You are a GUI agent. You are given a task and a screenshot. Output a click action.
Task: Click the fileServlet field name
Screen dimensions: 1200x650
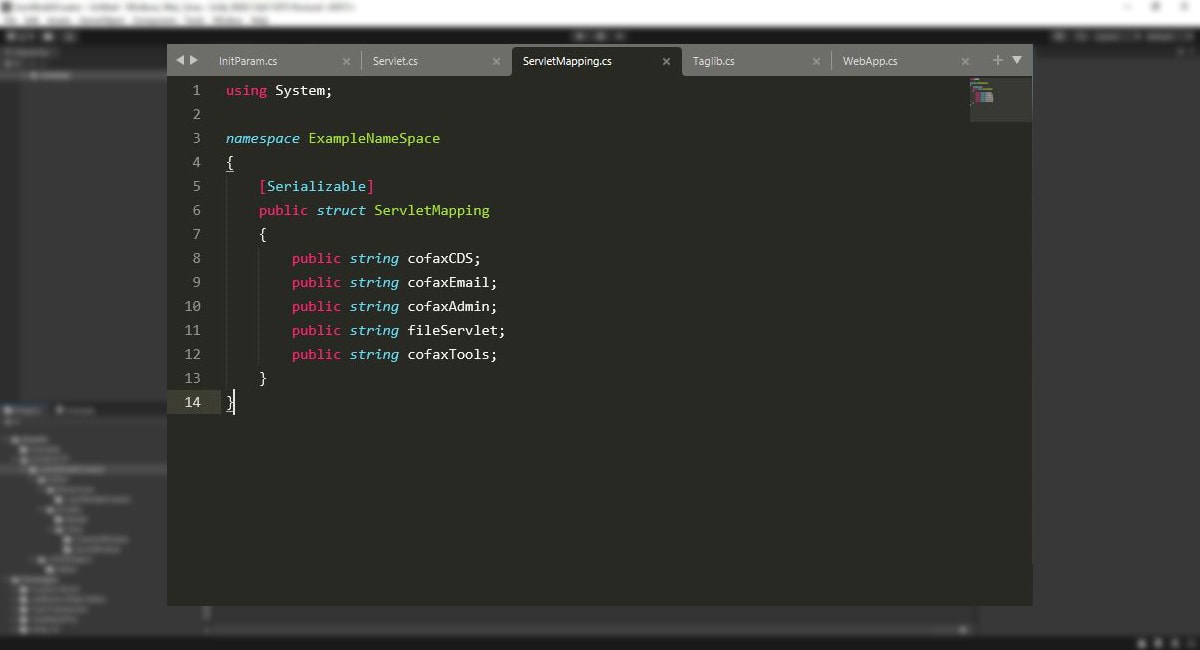(x=452, y=330)
